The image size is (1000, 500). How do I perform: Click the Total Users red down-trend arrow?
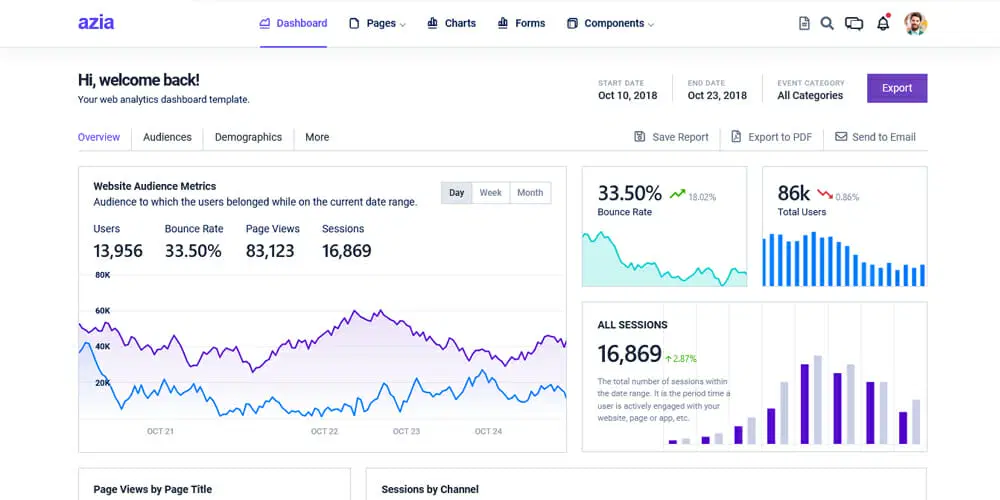pos(825,193)
